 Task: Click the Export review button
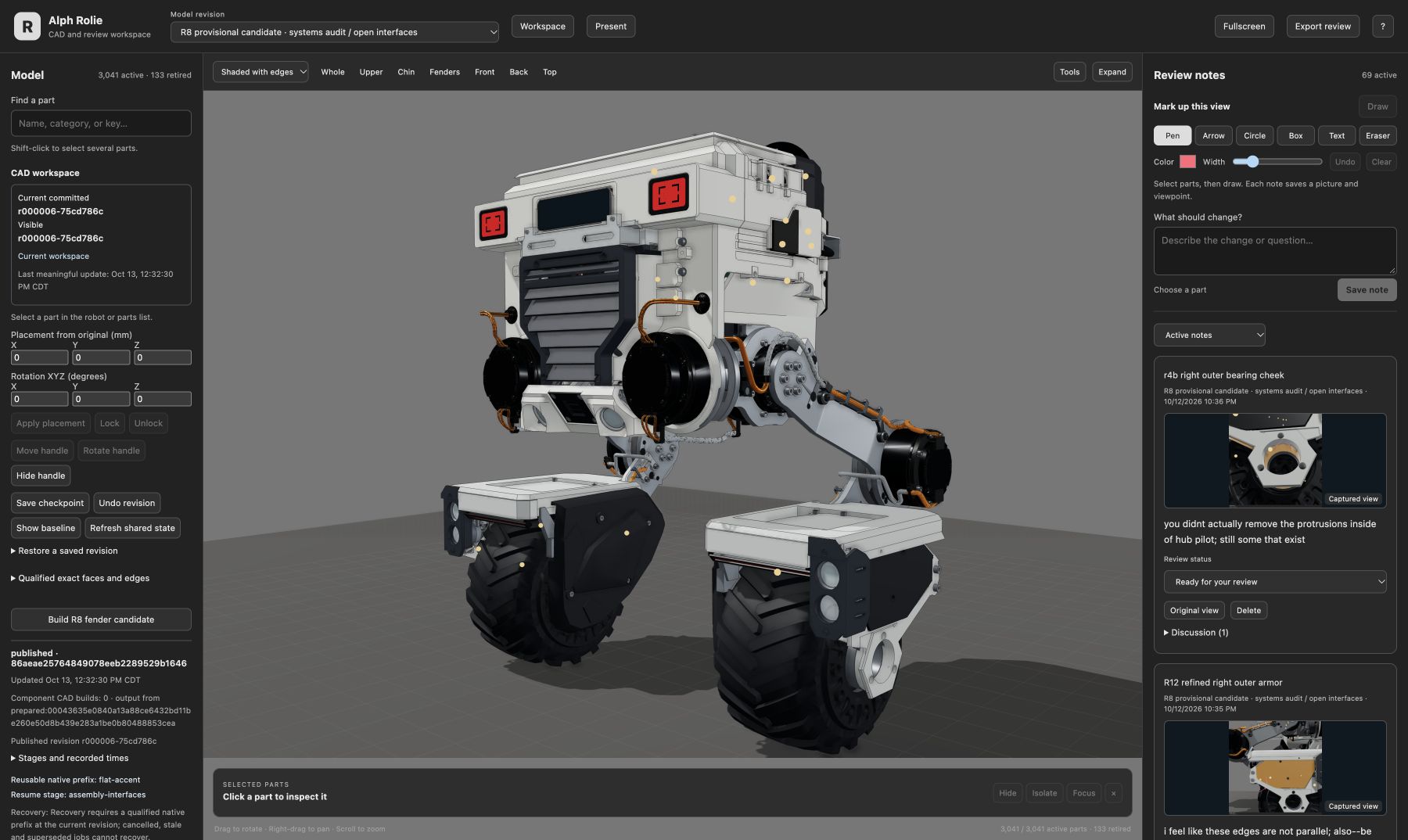(1323, 27)
